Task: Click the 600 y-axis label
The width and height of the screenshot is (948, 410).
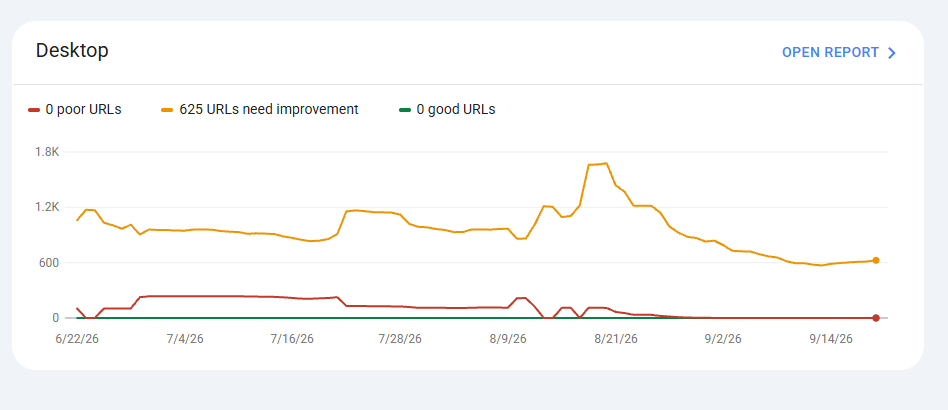Action: [47, 263]
